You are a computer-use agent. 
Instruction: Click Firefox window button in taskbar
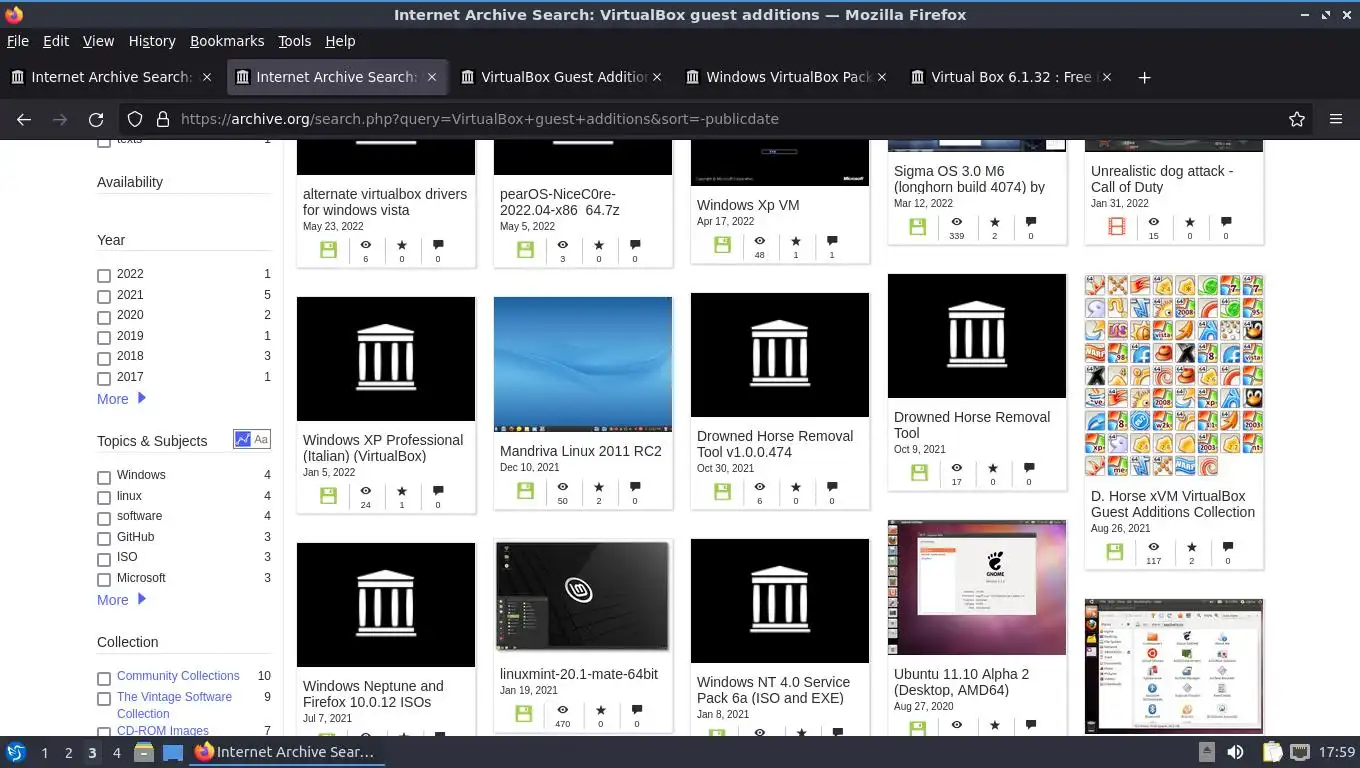pyautogui.click(x=286, y=752)
